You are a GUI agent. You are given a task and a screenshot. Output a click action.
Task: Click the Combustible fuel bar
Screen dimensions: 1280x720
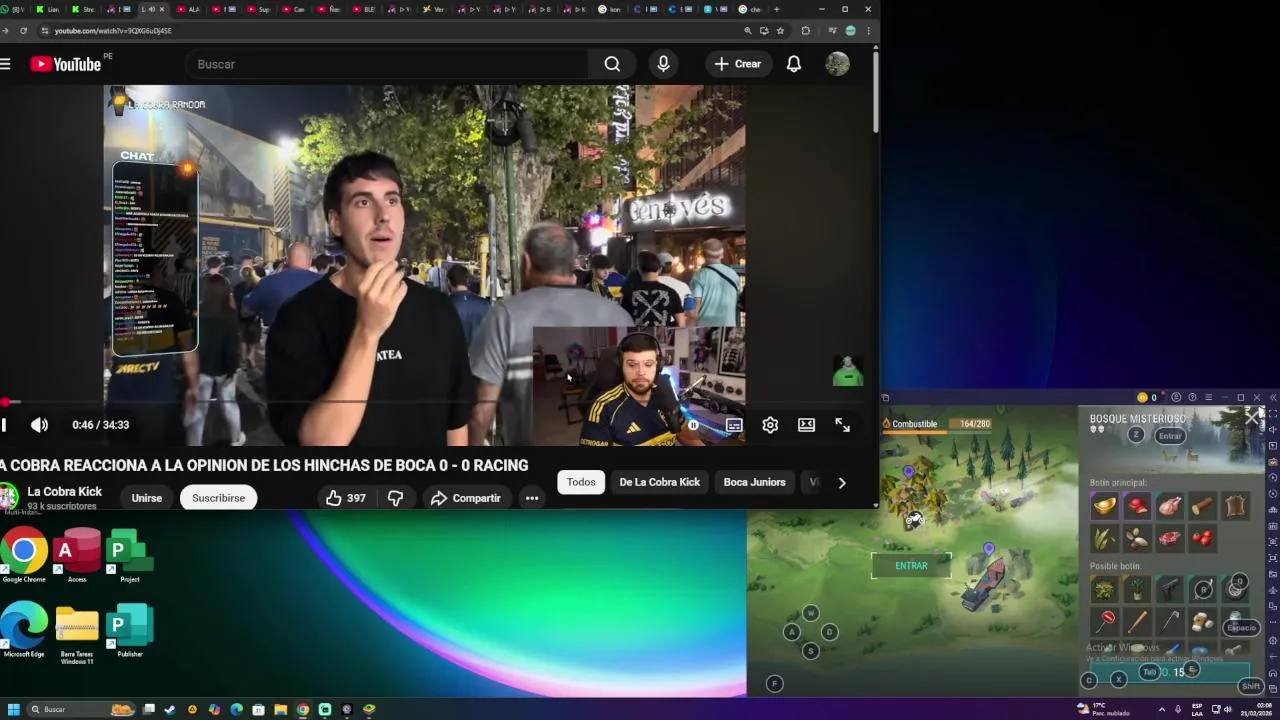click(937, 424)
